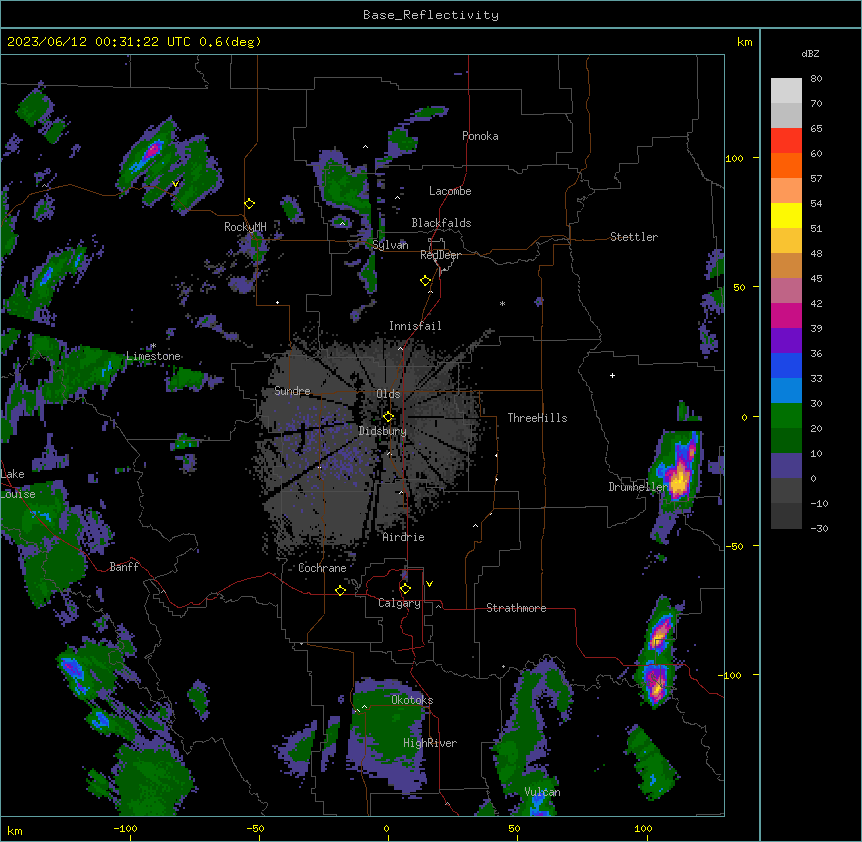Click the Stettler city label
This screenshot has height=842, width=862.
tap(634, 237)
